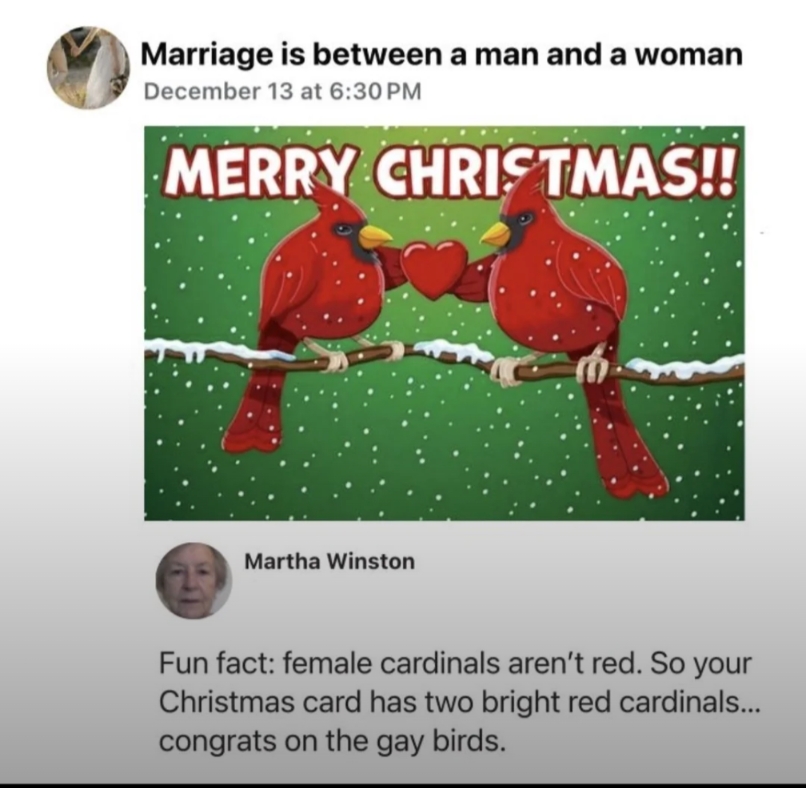Click Martha Winston's name on the comment
Viewport: 806px width, 788px height.
(329, 561)
